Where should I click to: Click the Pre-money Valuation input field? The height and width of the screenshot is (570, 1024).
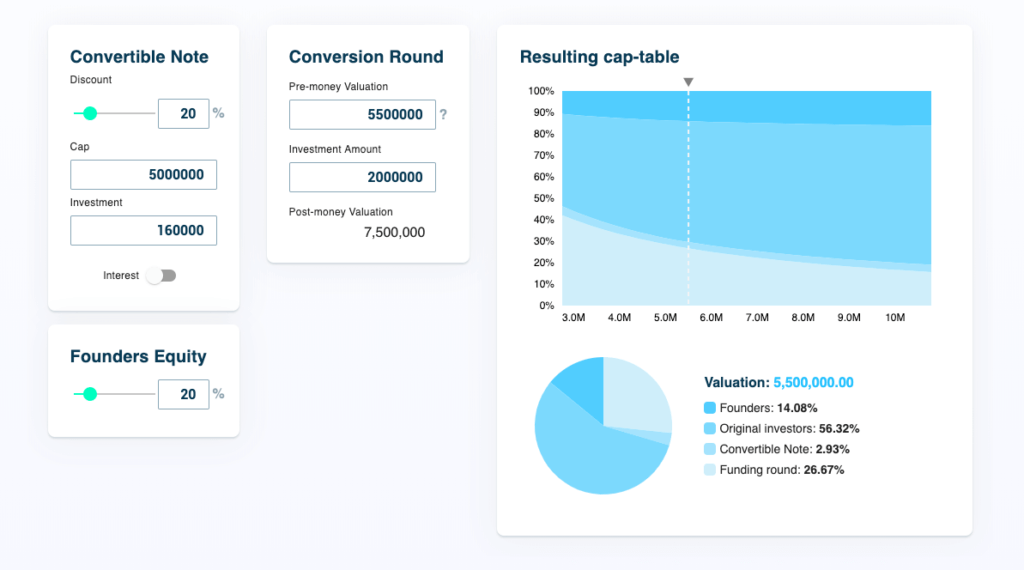tap(362, 115)
